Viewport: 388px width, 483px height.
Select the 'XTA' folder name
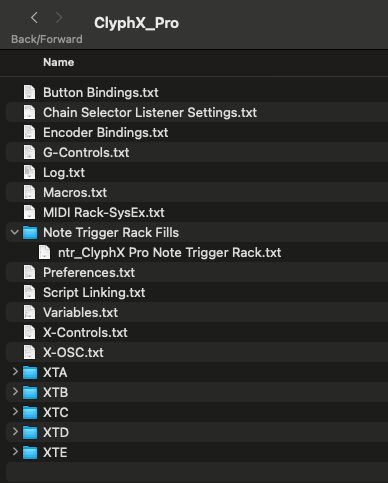[x=55, y=373]
